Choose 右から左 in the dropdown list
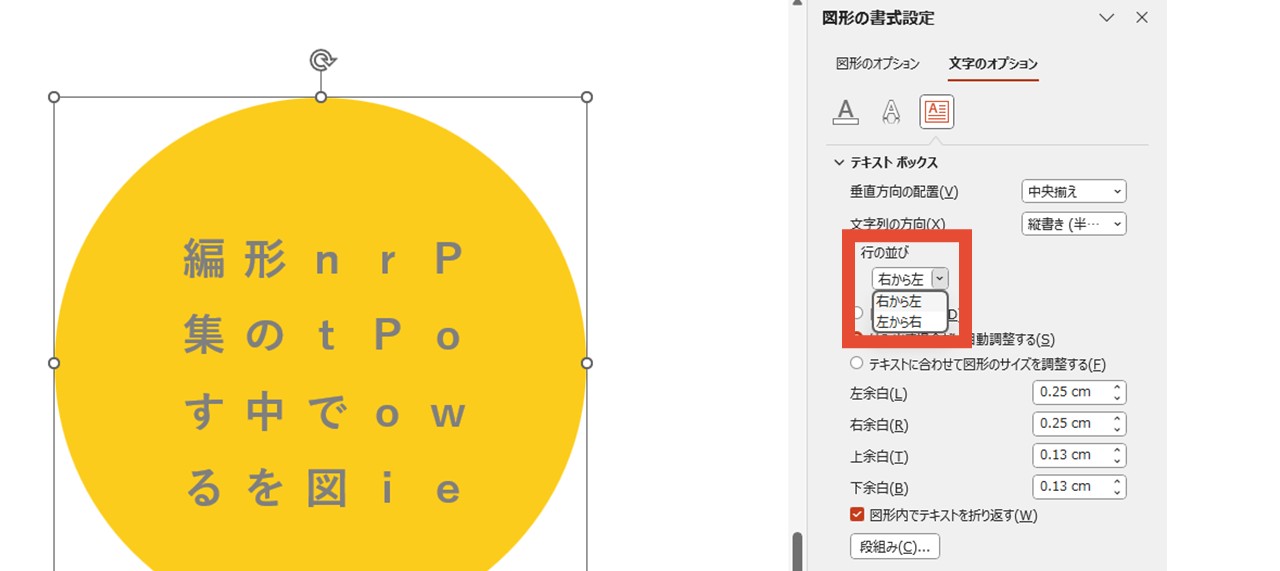 [909, 301]
